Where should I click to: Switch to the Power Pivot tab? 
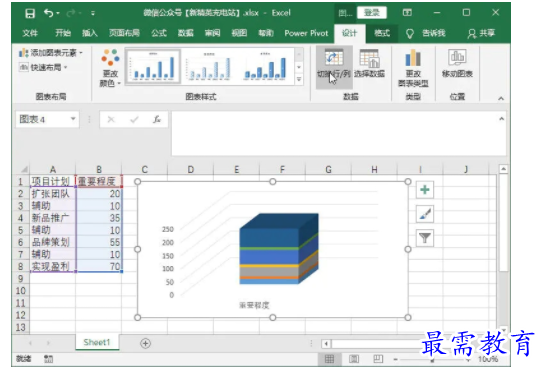pos(306,33)
